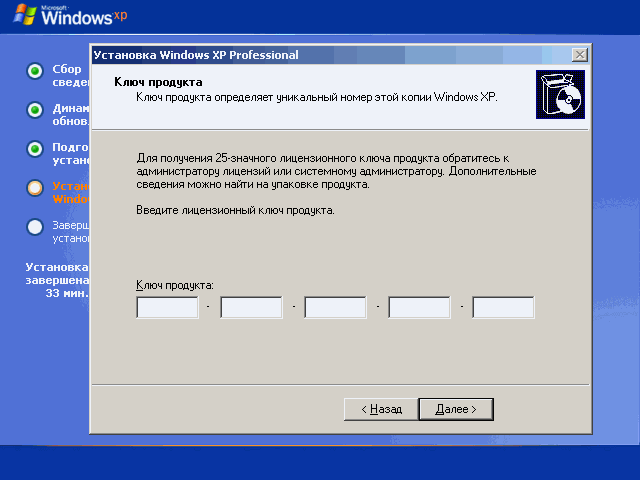640x480 pixels.
Task: Close the Windows XP setup dialog
Action: pyautogui.click(x=580, y=54)
